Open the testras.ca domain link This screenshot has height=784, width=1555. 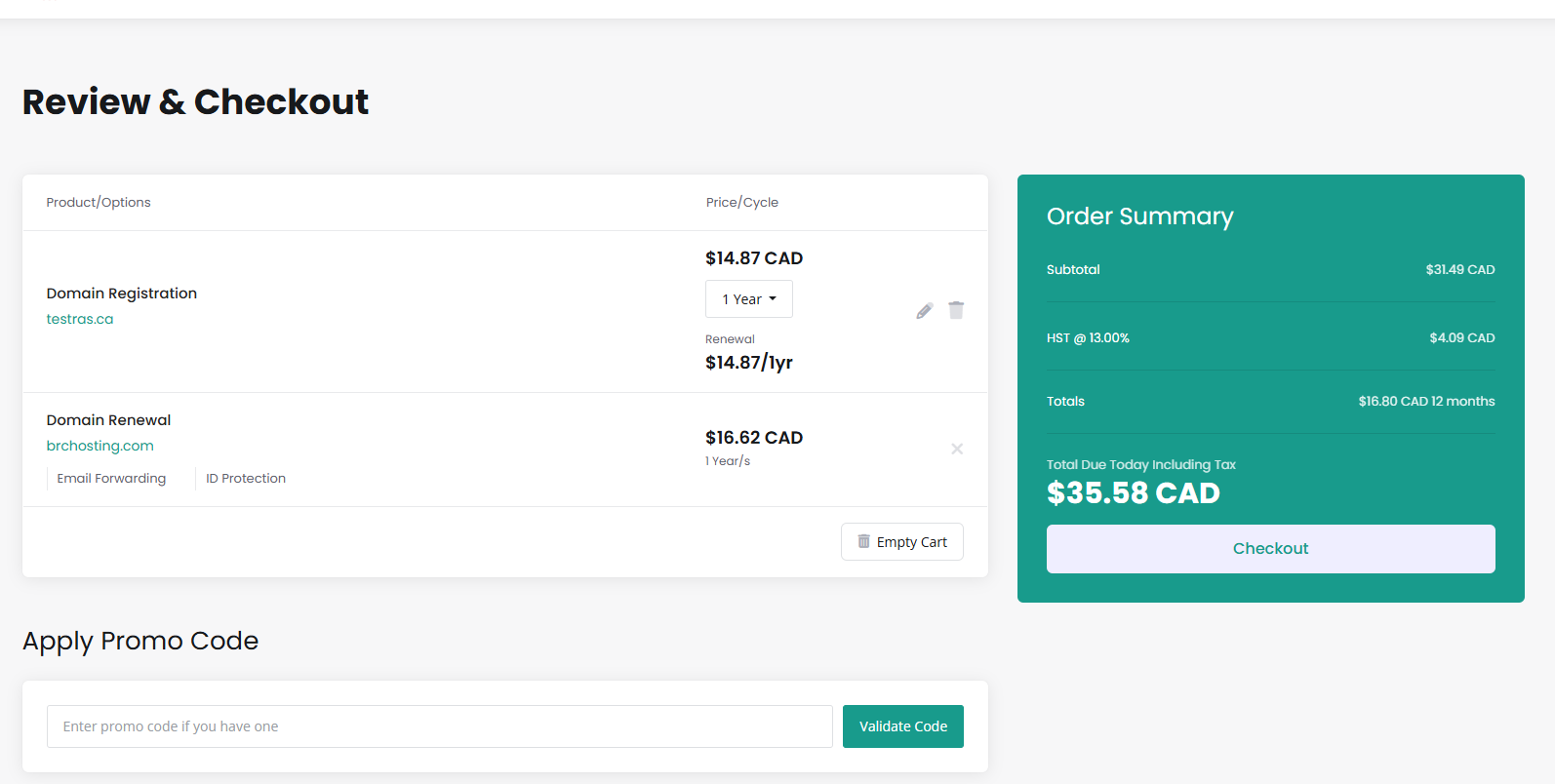pyautogui.click(x=80, y=319)
